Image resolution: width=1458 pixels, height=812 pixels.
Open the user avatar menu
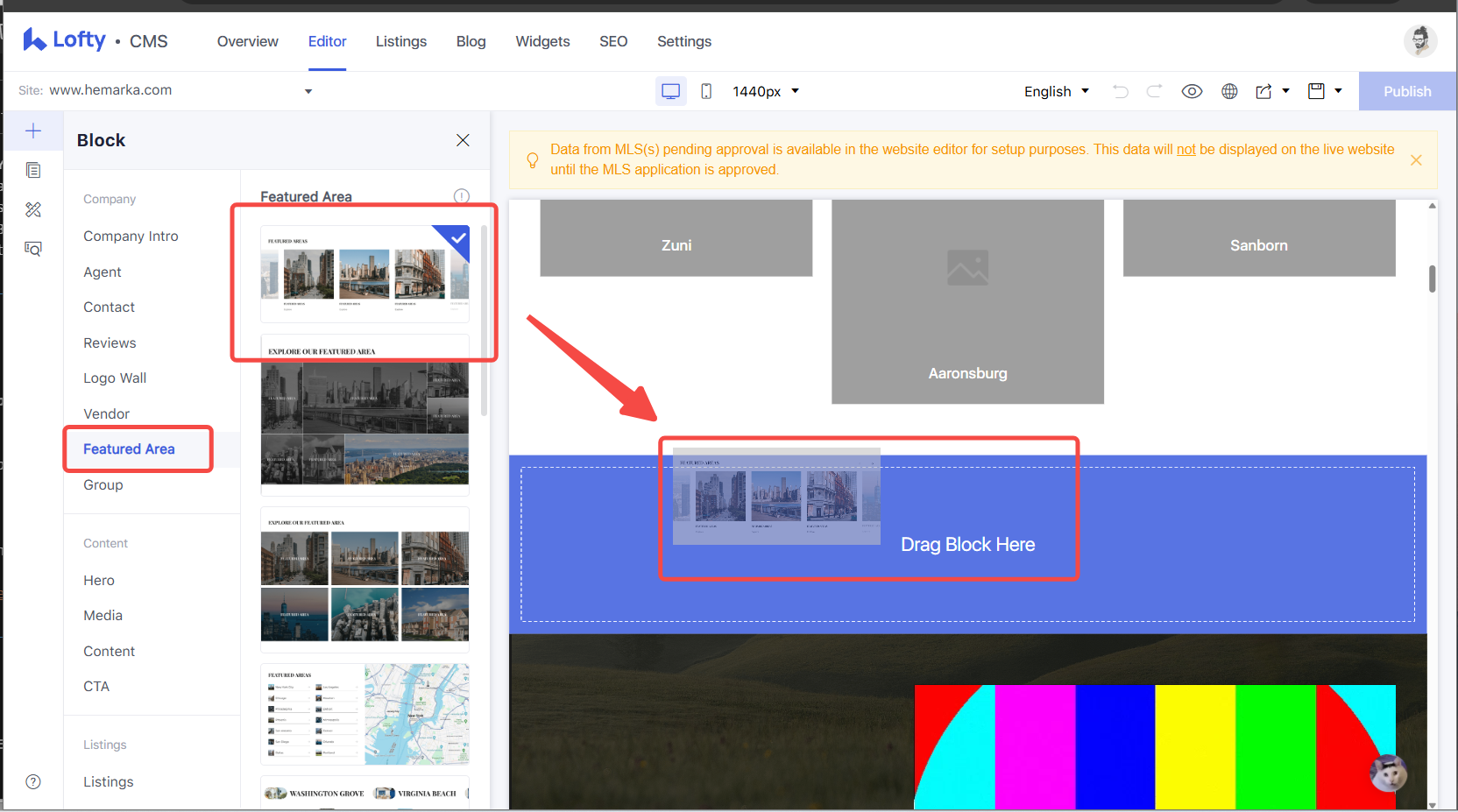(1420, 40)
